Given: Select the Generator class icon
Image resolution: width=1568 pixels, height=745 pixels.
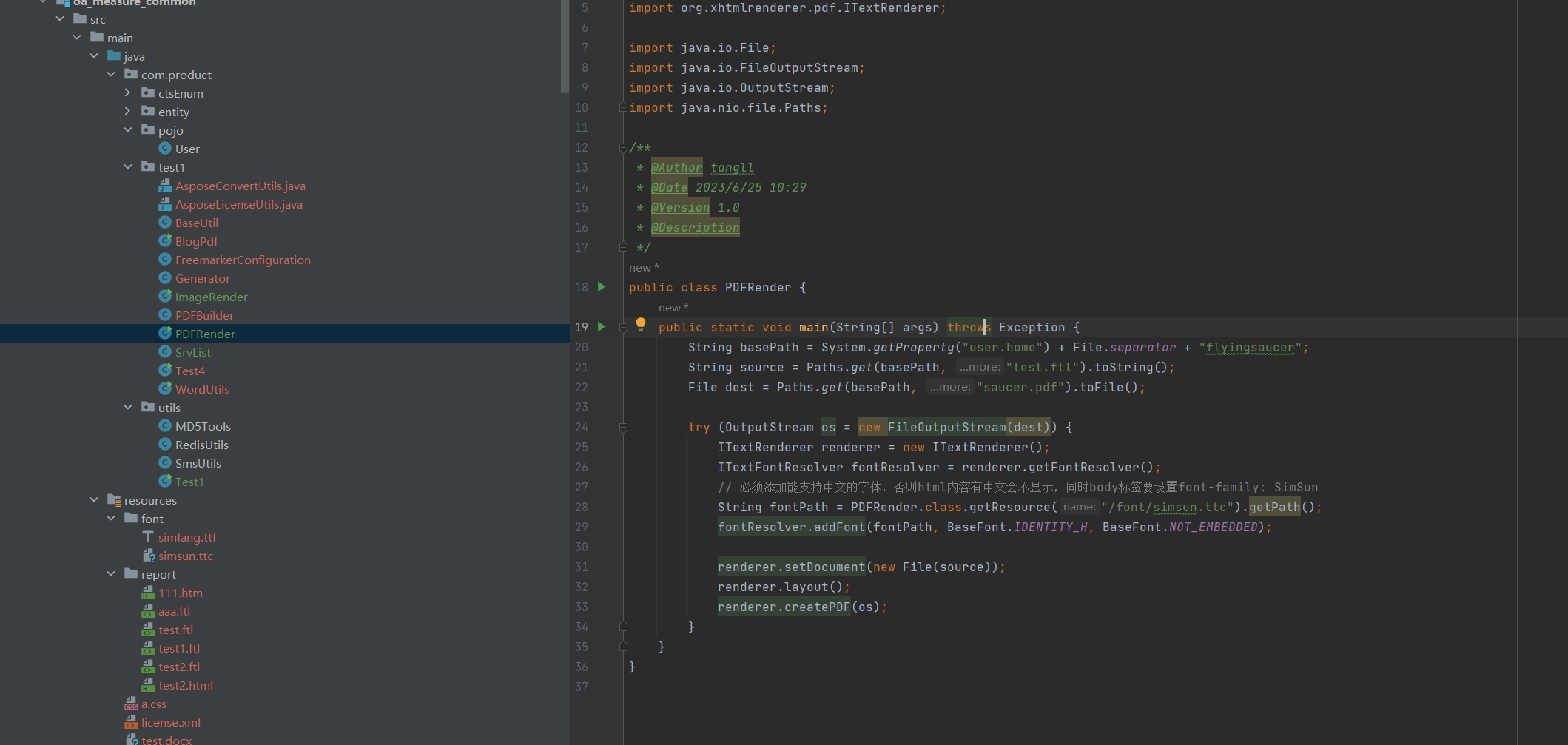Looking at the screenshot, I should pyautogui.click(x=165, y=278).
